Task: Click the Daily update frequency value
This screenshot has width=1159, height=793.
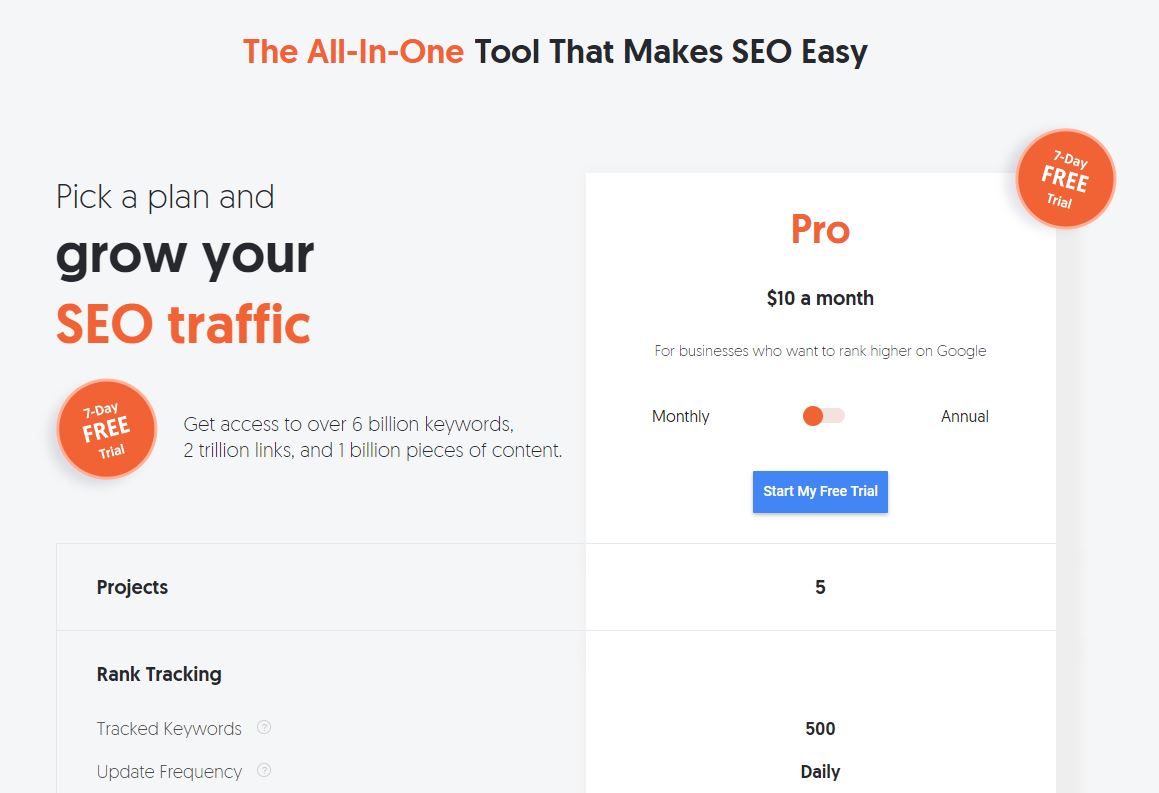Action: 820,772
